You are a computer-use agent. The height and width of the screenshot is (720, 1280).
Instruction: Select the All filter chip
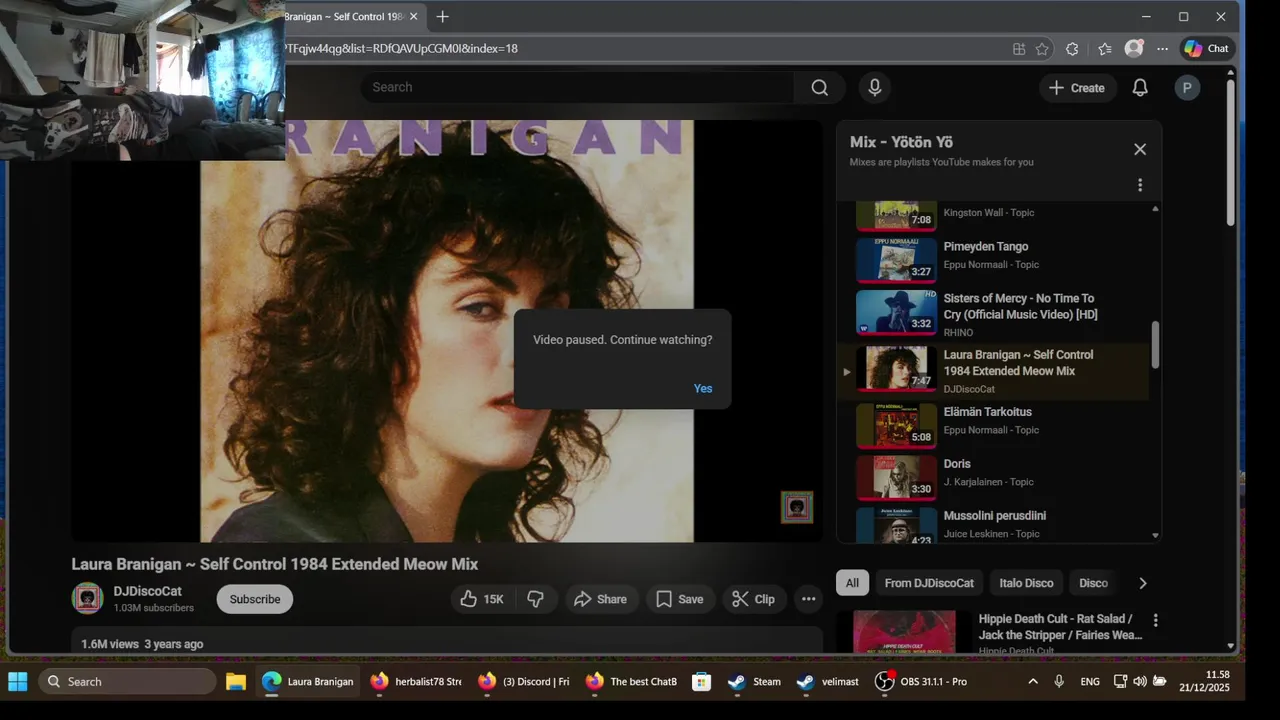852,583
